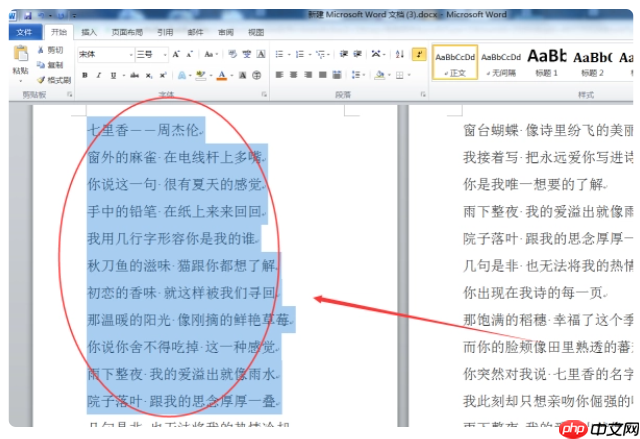640x439 pixels.
Task: Click the Save icon in quick access toolbar
Action: point(28,16)
